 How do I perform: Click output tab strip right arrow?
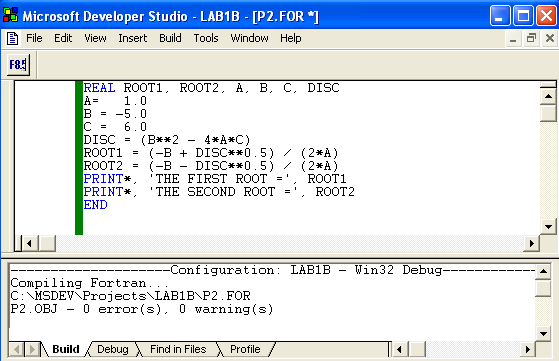[32, 349]
